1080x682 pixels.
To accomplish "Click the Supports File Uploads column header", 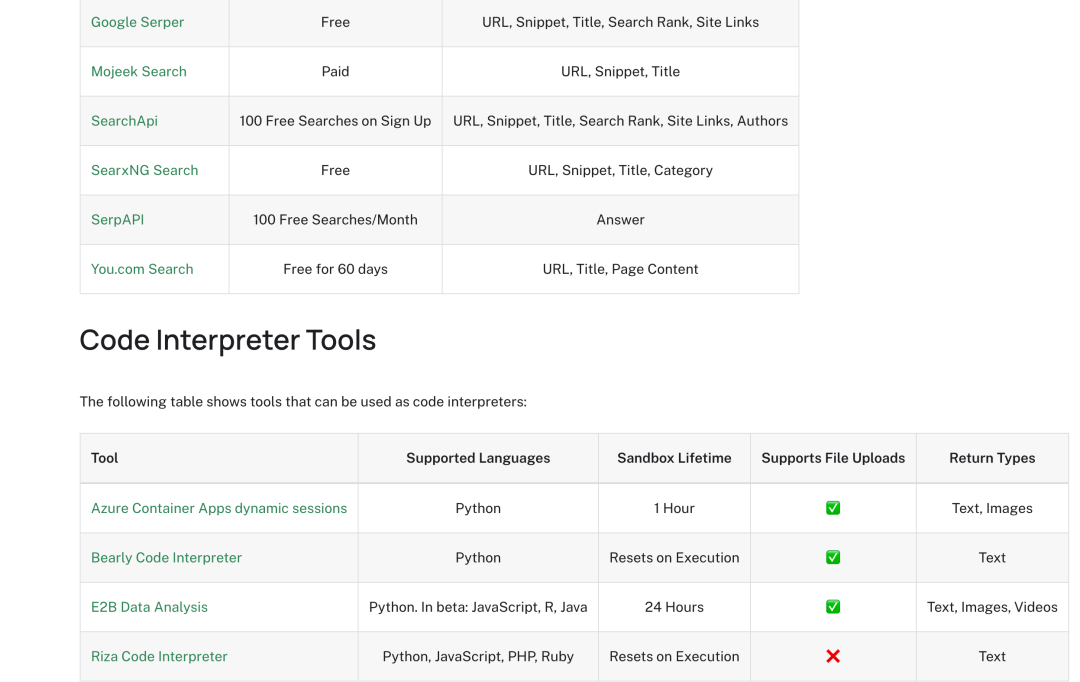I will click(833, 458).
